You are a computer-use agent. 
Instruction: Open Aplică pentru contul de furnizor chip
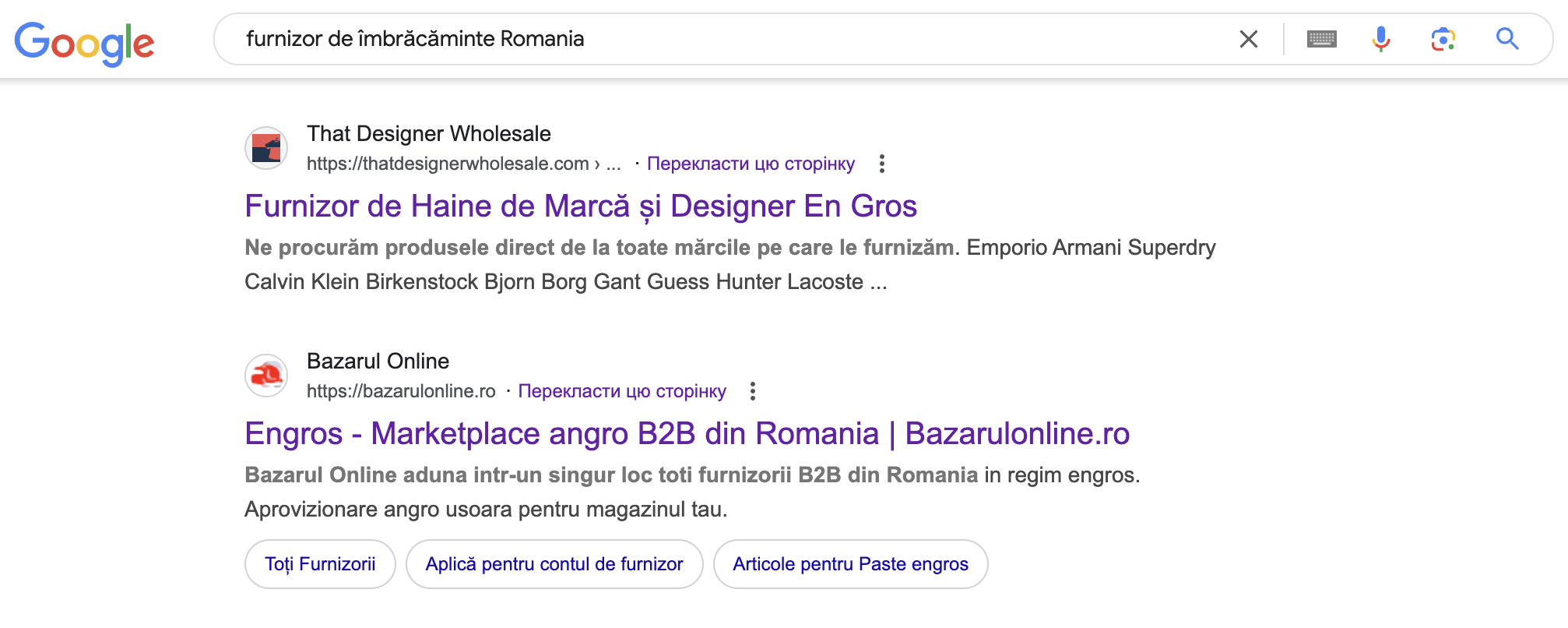(x=554, y=564)
